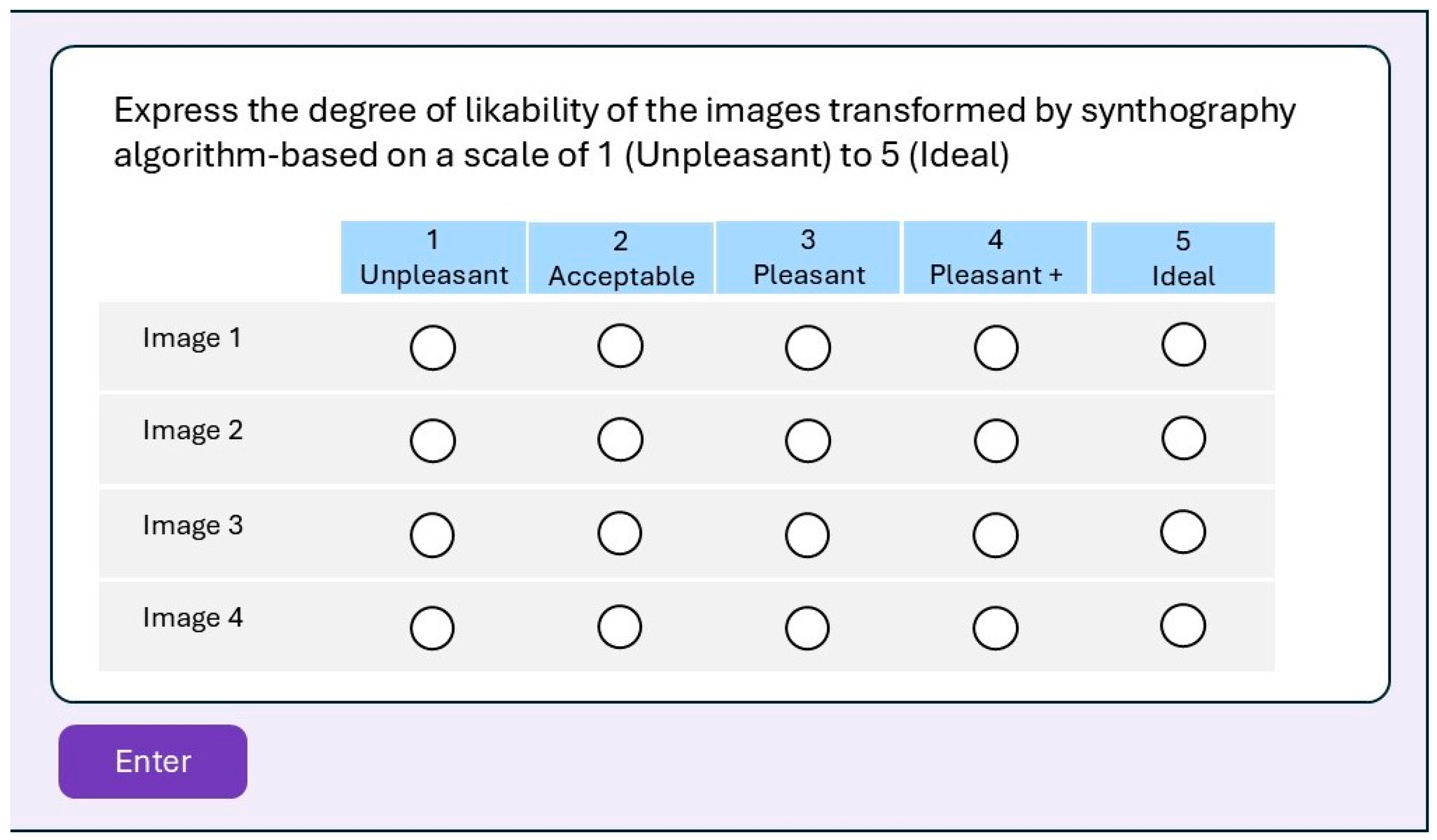Choose Acceptable for Image 4
The image size is (1437, 840).
pyautogui.click(x=620, y=627)
